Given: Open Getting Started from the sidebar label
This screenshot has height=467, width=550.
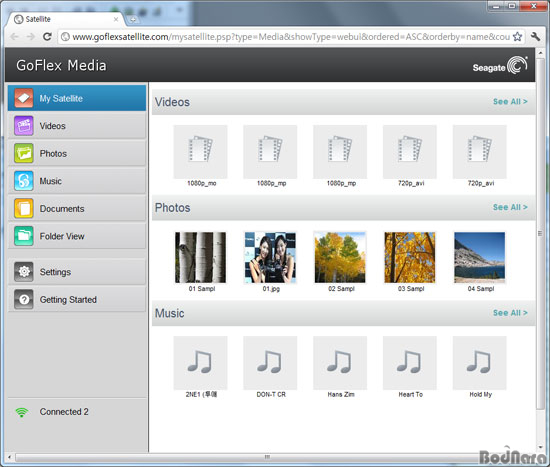Looking at the screenshot, I should [68, 300].
